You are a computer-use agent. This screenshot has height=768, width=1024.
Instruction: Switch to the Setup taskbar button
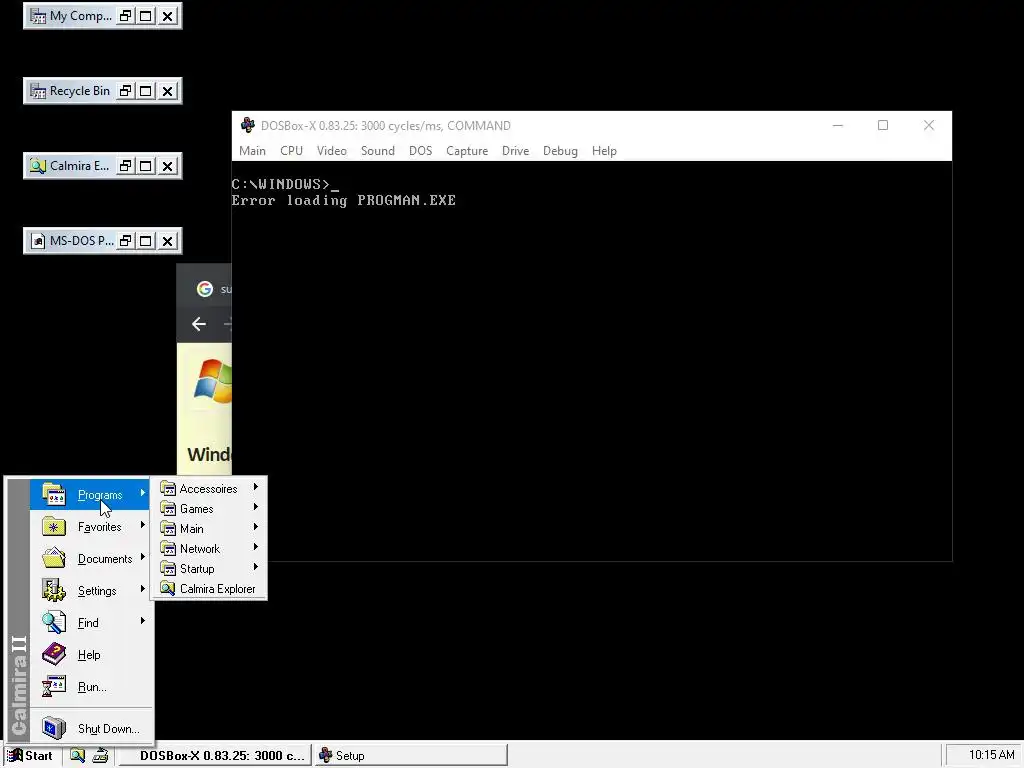(x=411, y=756)
